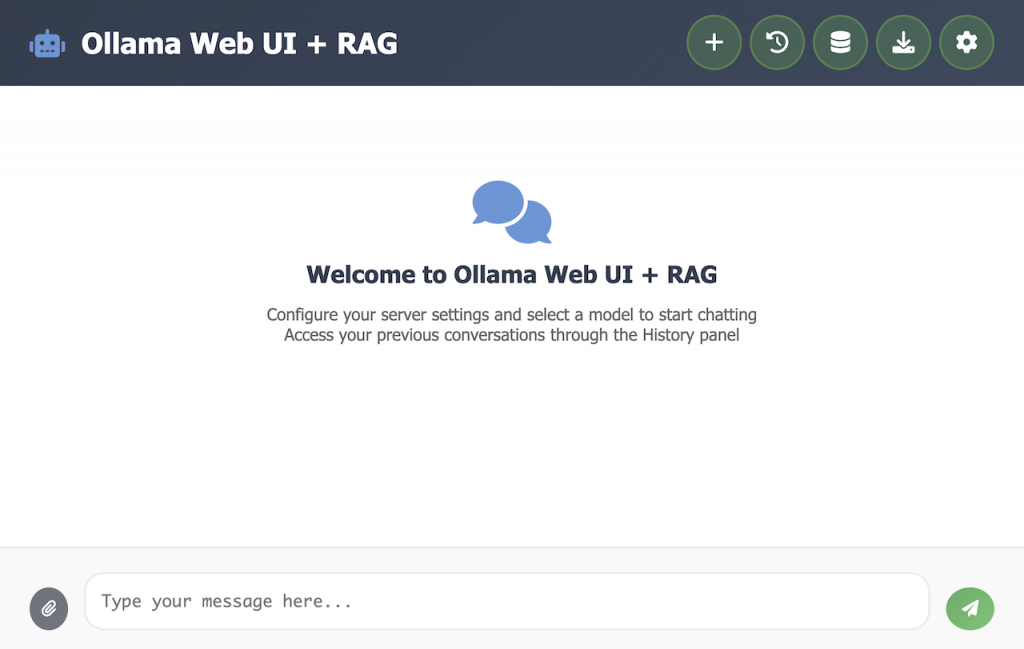This screenshot has width=1024, height=649.
Task: Open the database knowledge base icon
Action: click(x=840, y=42)
